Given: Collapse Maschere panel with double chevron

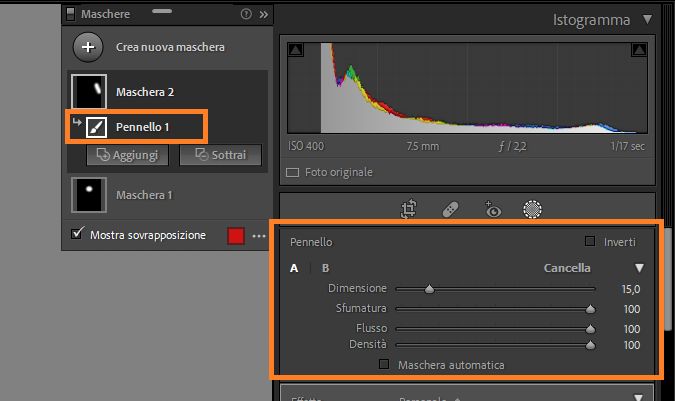Looking at the screenshot, I should [263, 15].
